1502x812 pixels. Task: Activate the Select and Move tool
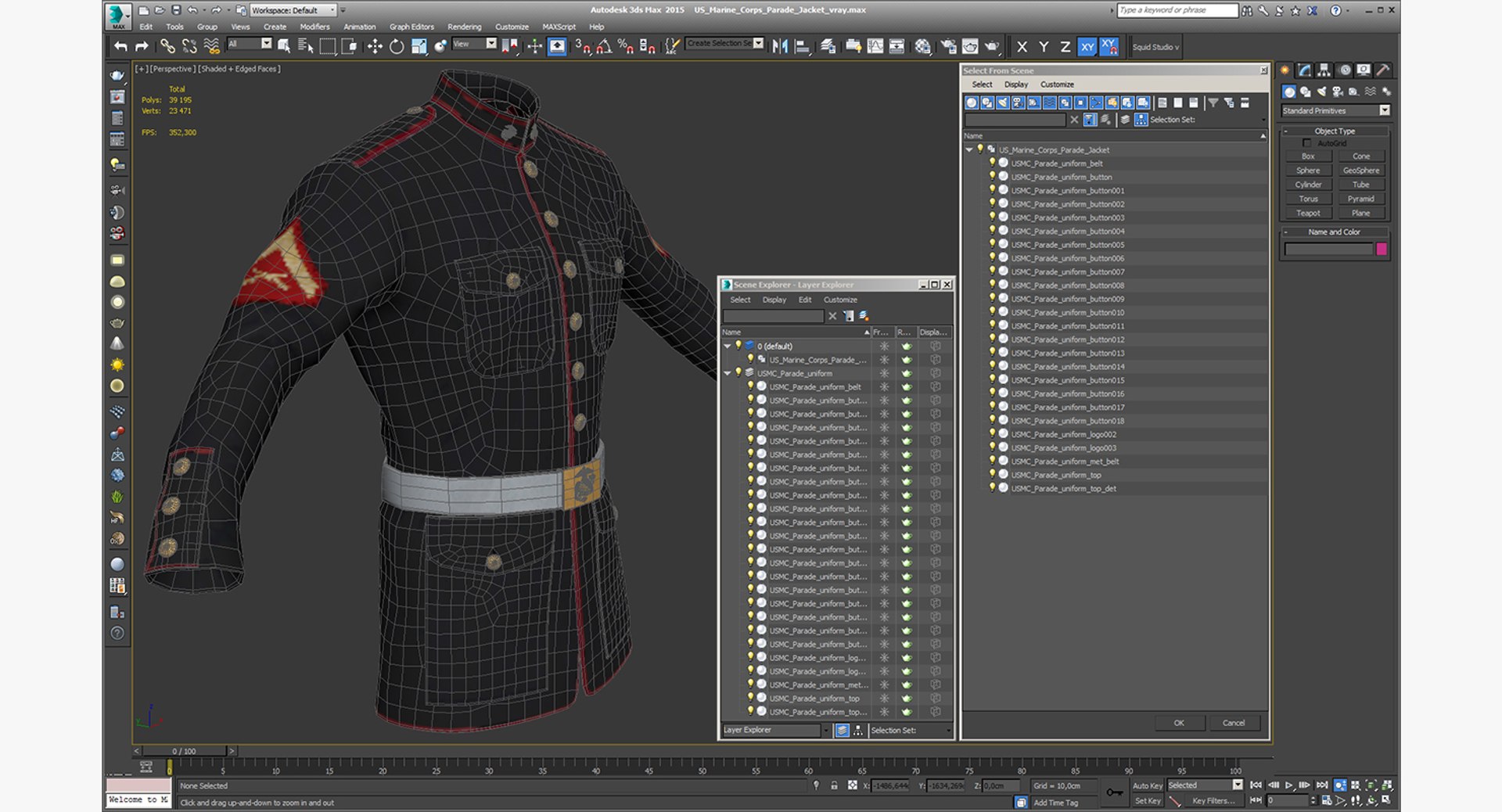[375, 47]
